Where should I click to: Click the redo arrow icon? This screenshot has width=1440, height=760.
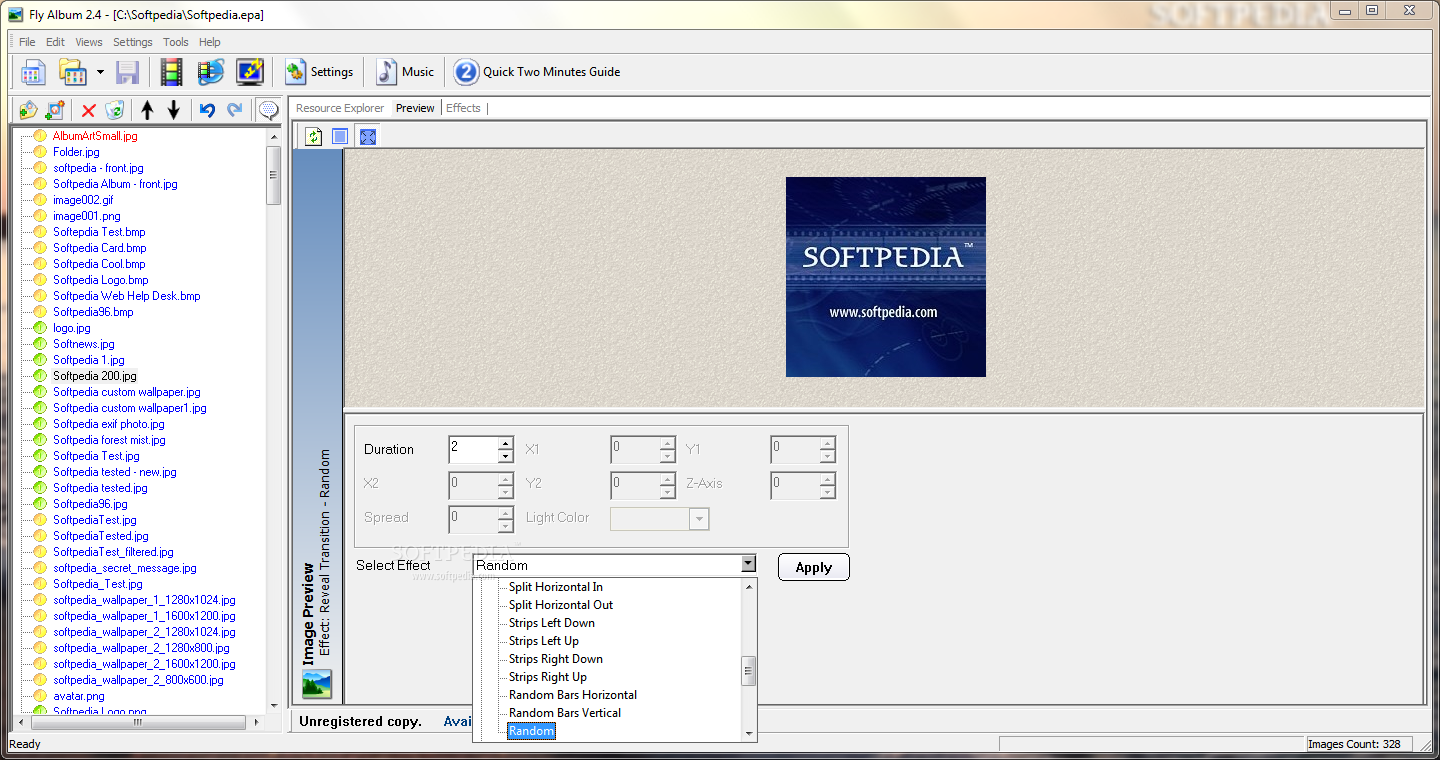tap(235, 110)
